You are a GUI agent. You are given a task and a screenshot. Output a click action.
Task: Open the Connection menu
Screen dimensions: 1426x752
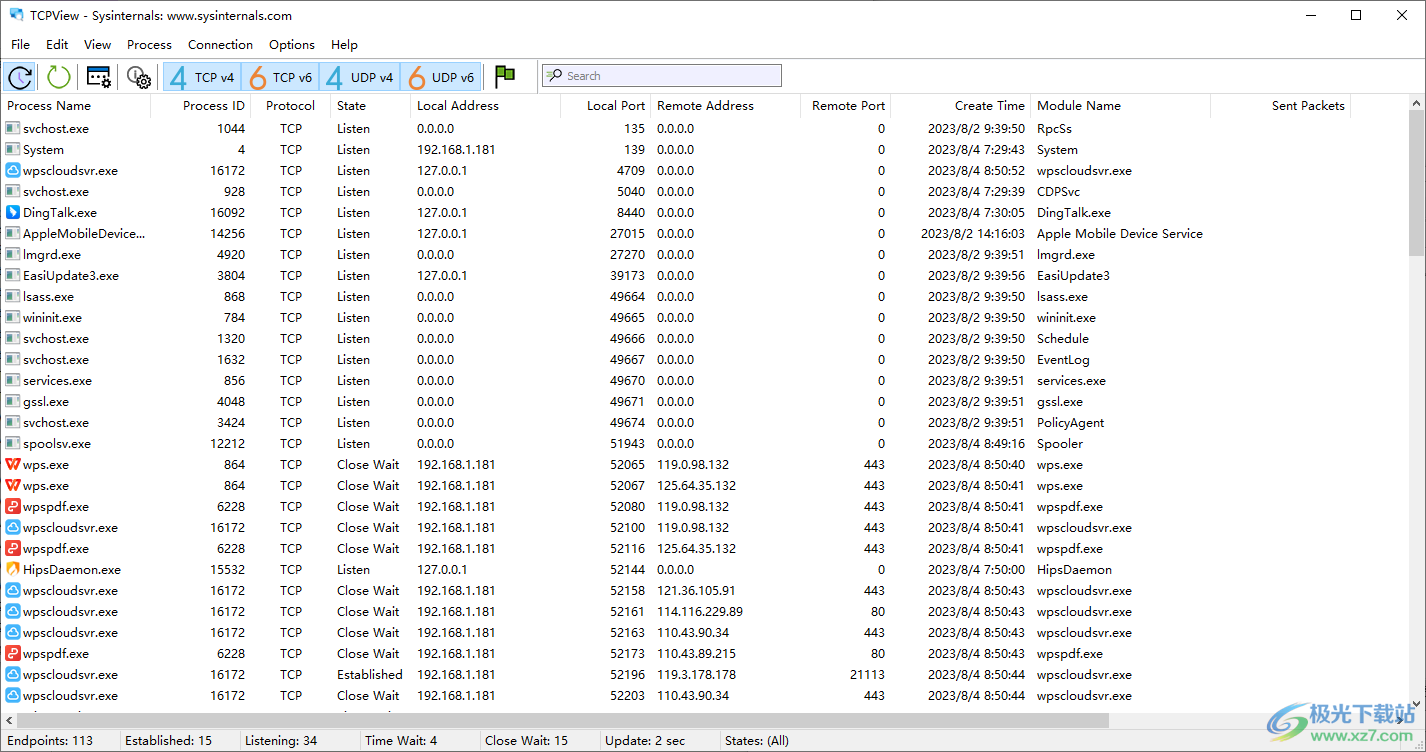(220, 44)
